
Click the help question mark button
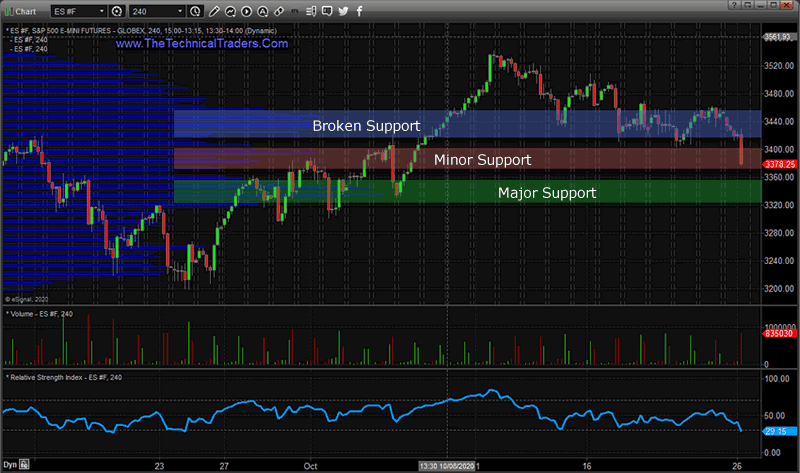pos(734,5)
